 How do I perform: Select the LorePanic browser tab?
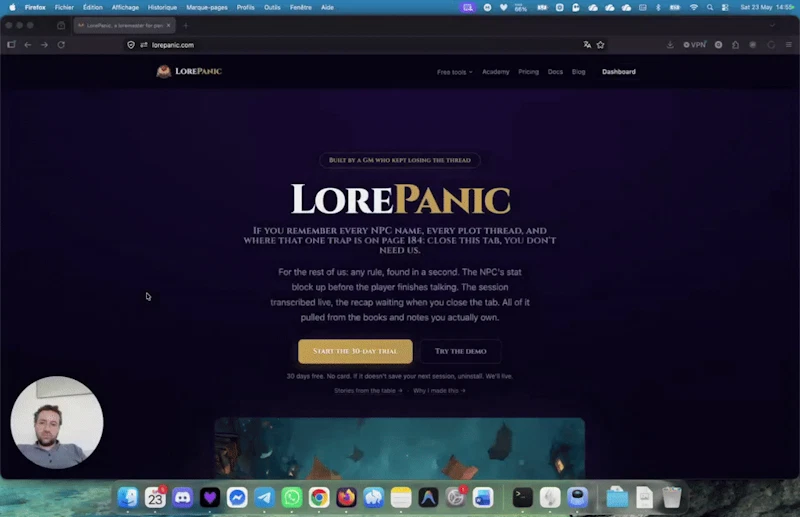124,26
